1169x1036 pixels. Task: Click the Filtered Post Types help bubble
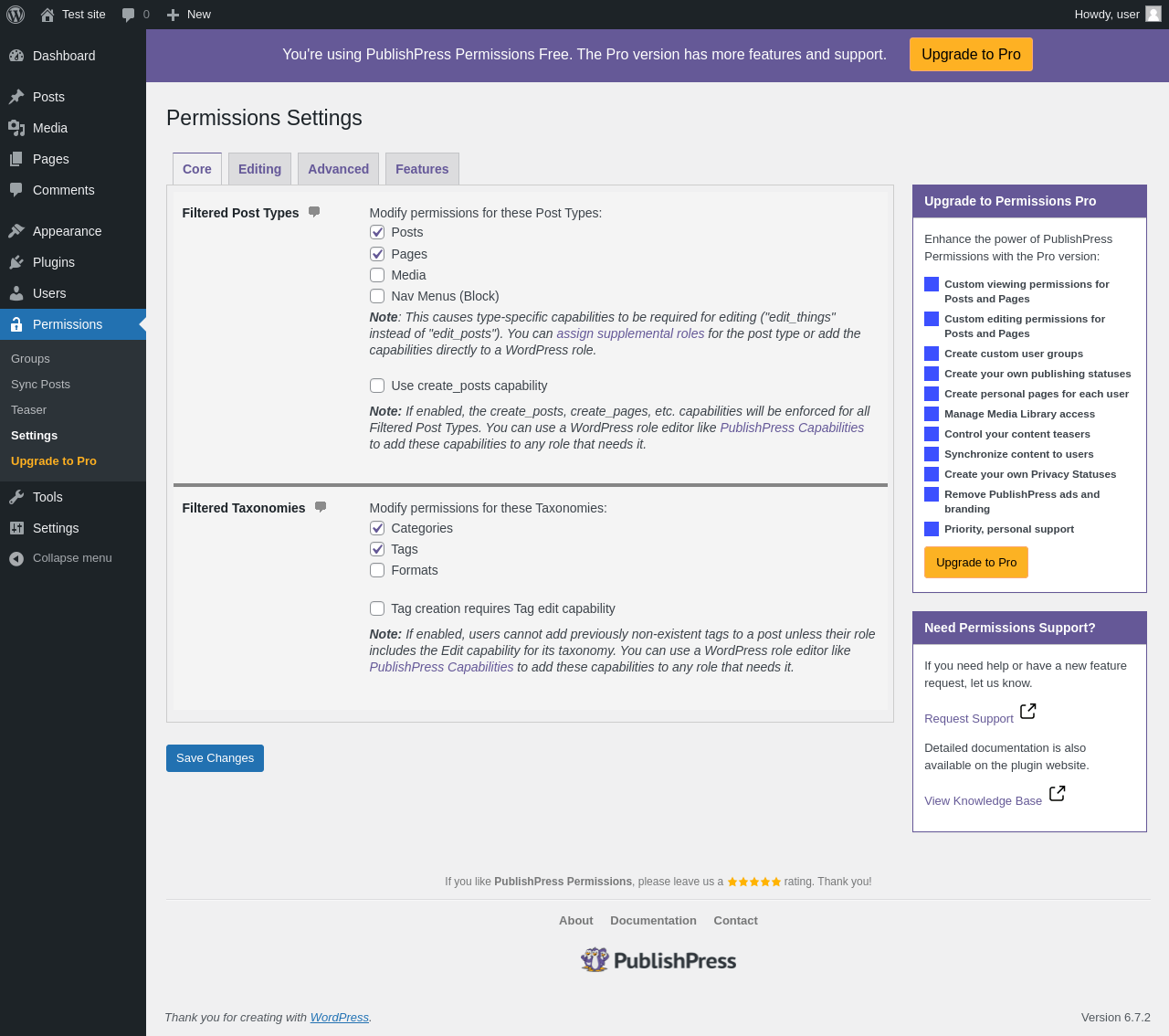pyautogui.click(x=314, y=212)
